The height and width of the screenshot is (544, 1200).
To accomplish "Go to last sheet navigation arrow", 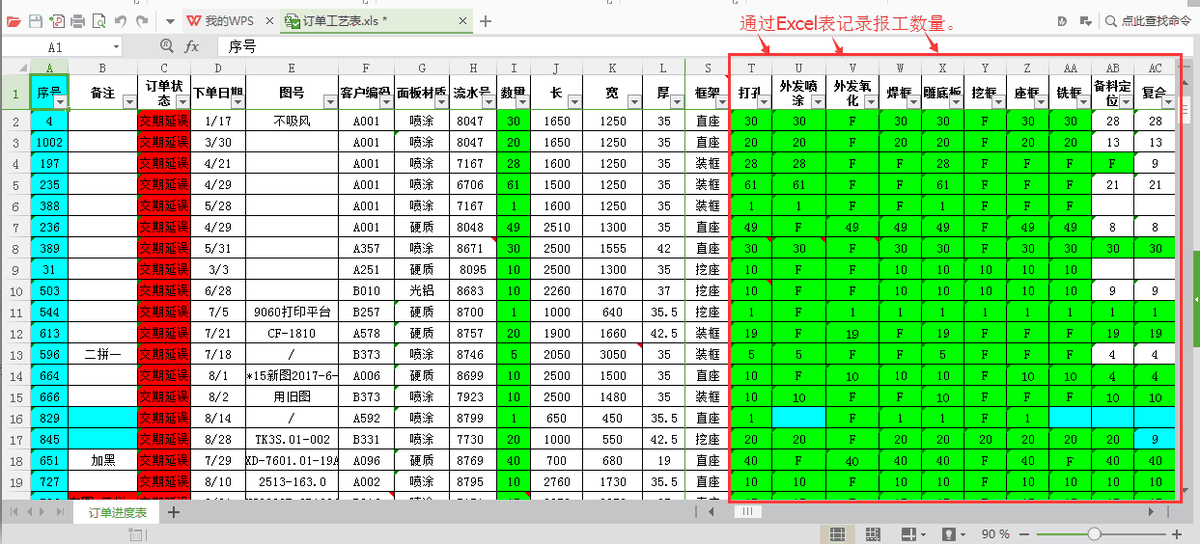I will 58,512.
